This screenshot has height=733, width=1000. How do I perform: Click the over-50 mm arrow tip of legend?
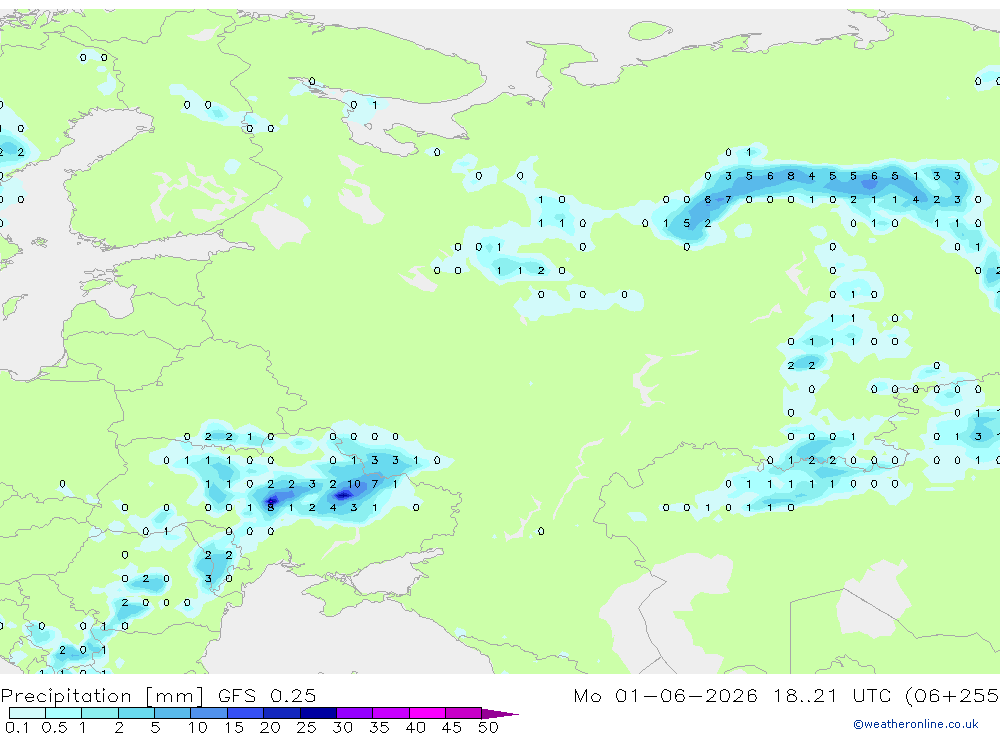pos(499,713)
